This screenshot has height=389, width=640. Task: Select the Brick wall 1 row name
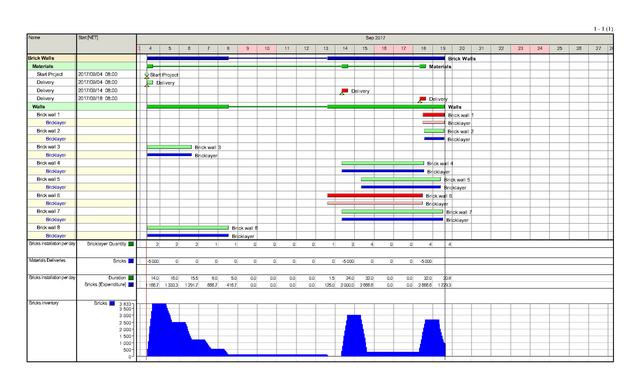(48, 115)
